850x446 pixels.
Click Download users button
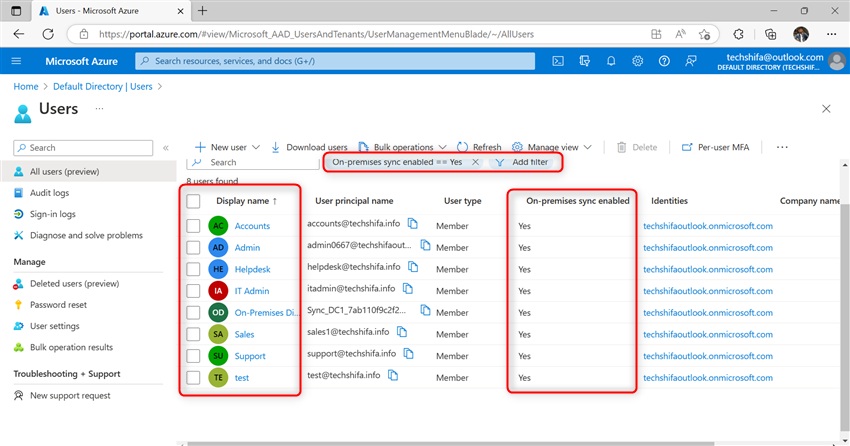309,147
